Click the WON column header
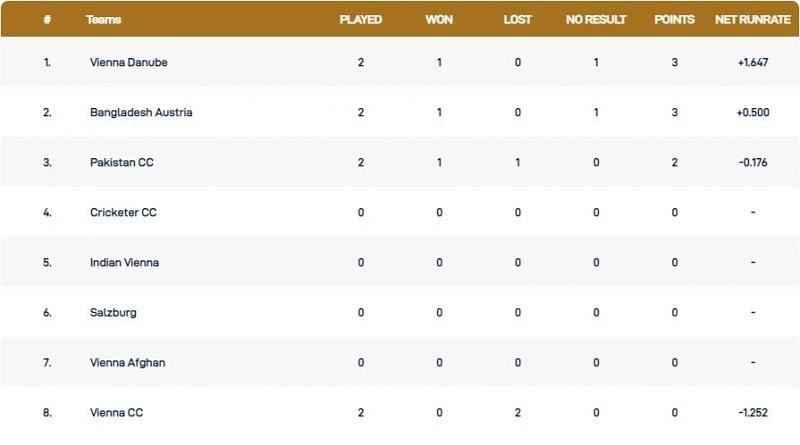 point(440,19)
